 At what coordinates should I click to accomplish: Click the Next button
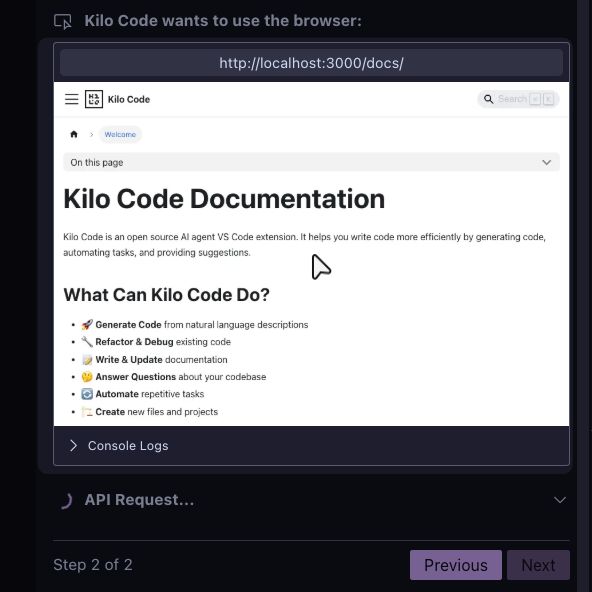(x=538, y=565)
